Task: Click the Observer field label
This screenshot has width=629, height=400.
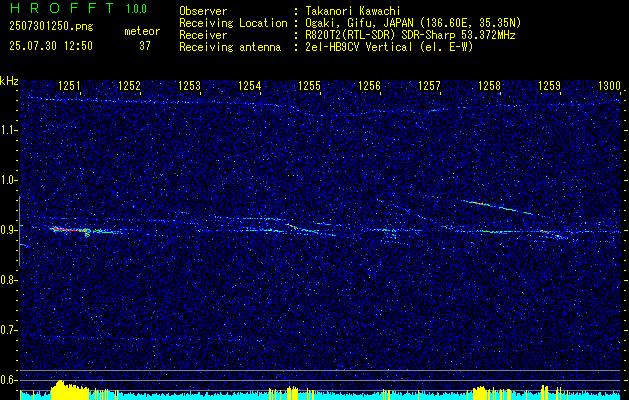Action: coord(203,11)
